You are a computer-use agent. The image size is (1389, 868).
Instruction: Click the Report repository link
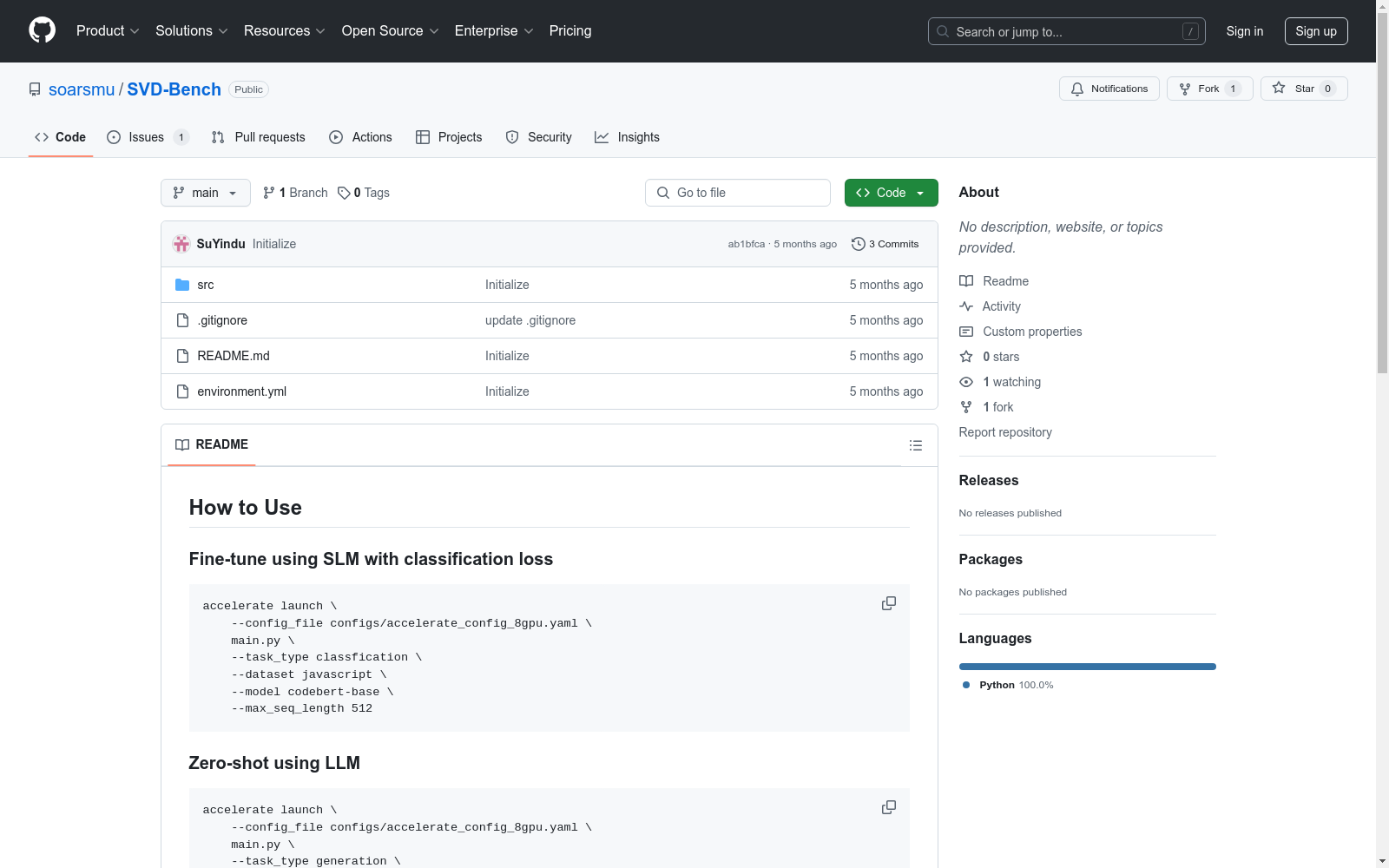[1004, 432]
